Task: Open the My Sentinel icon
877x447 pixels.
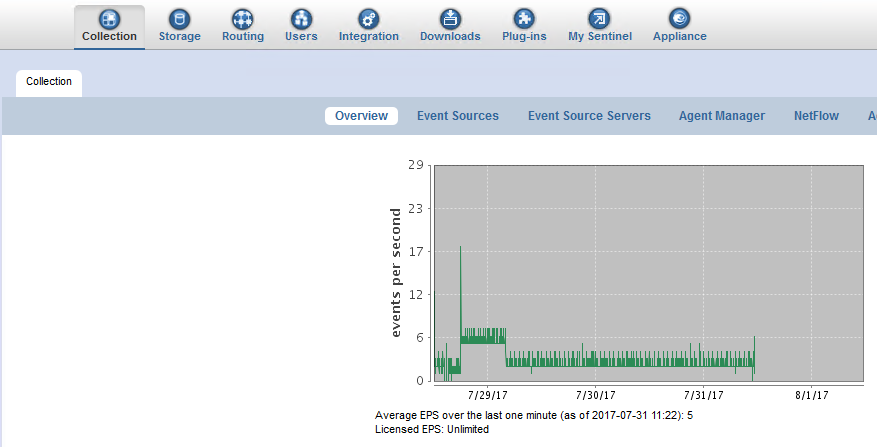Action: click(600, 19)
